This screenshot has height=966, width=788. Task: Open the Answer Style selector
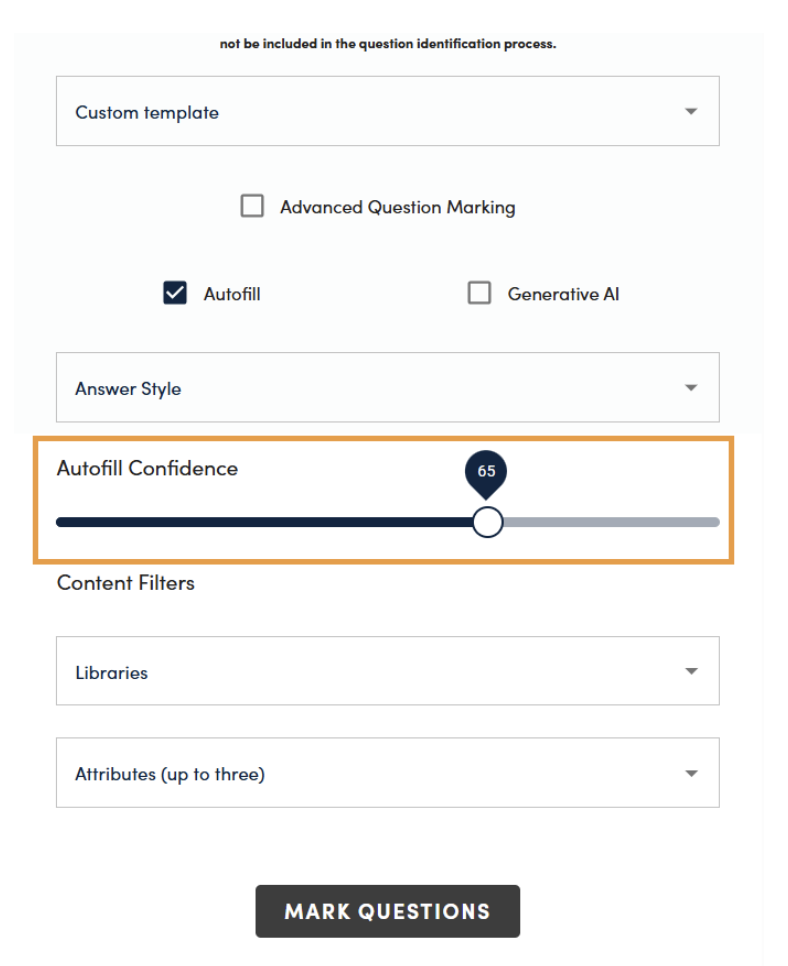(388, 387)
